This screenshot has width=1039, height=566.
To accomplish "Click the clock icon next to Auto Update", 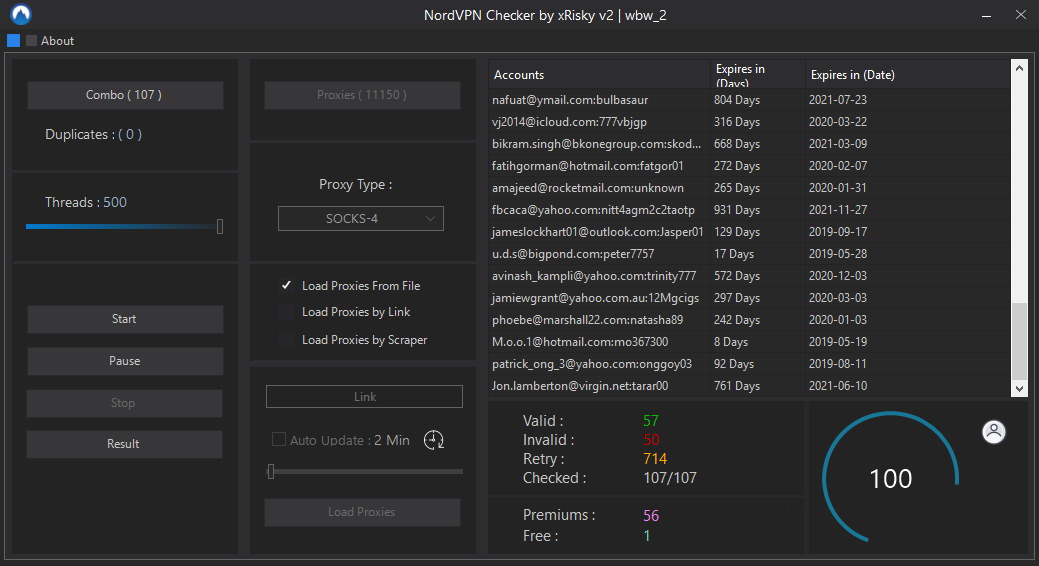I will tap(434, 440).
